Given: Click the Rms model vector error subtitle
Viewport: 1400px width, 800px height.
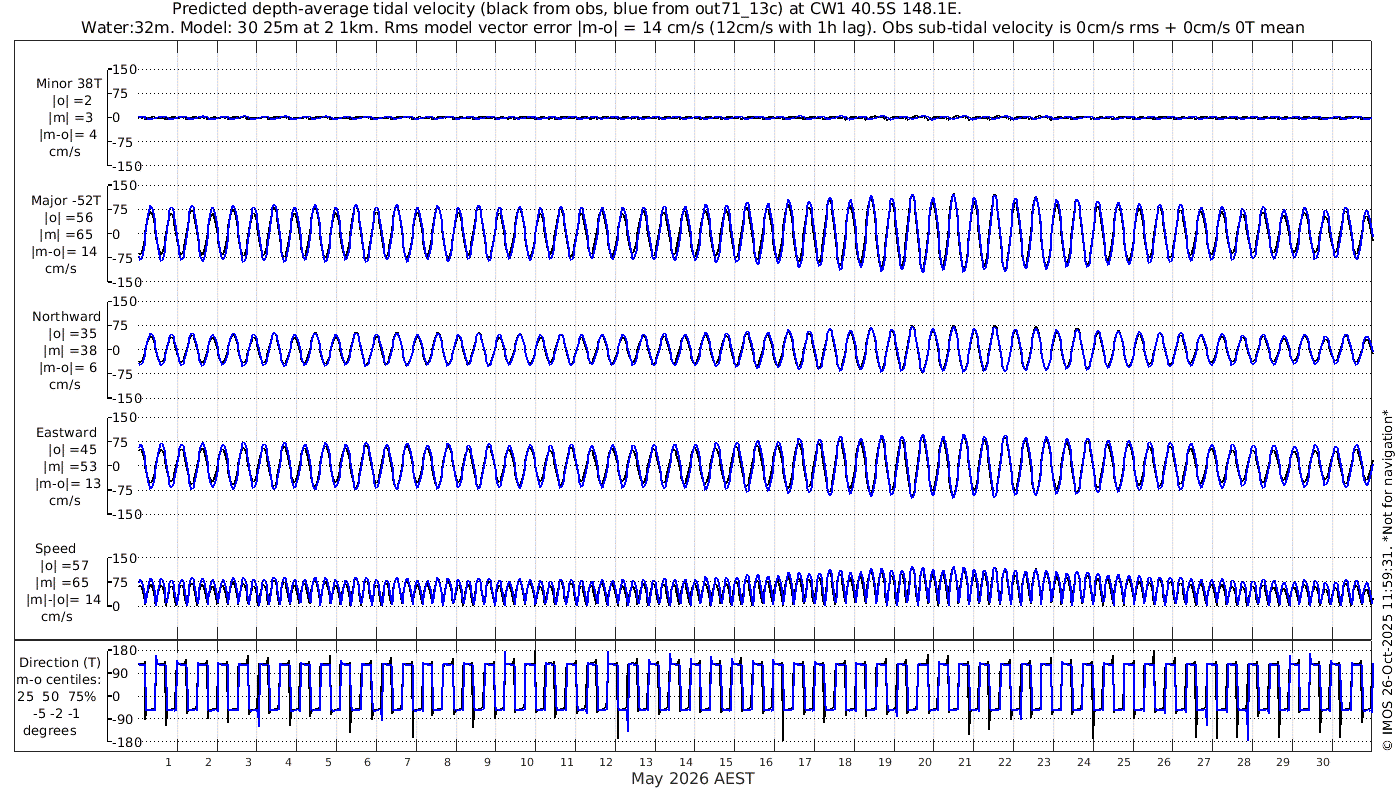Looking at the screenshot, I should [x=692, y=27].
